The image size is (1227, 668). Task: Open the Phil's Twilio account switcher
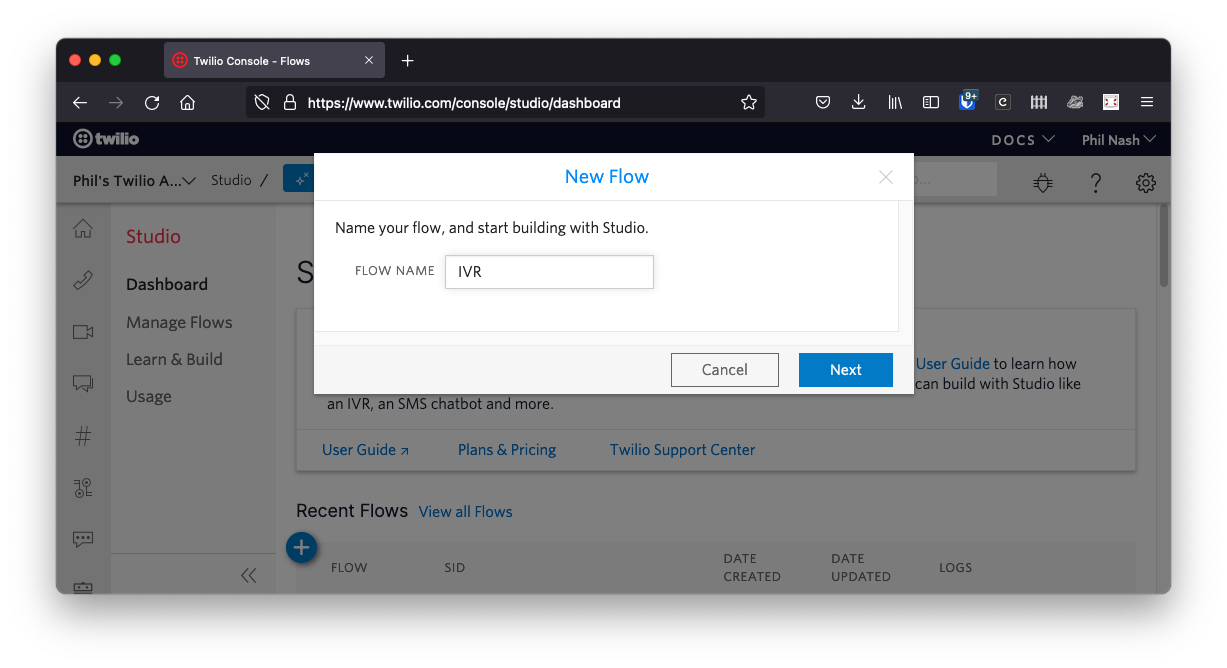(134, 181)
